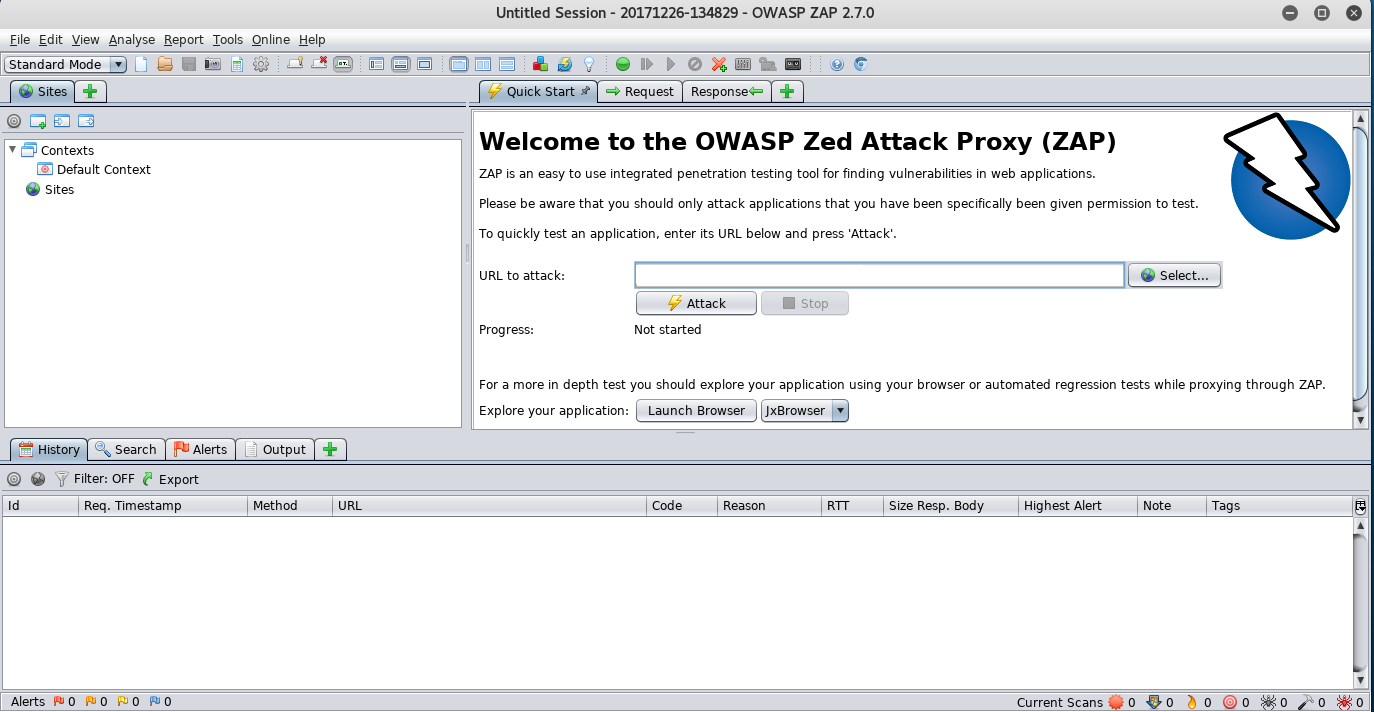Add a tab next to Output with the plus
Viewport: 1374px width, 712px height.
tap(330, 449)
